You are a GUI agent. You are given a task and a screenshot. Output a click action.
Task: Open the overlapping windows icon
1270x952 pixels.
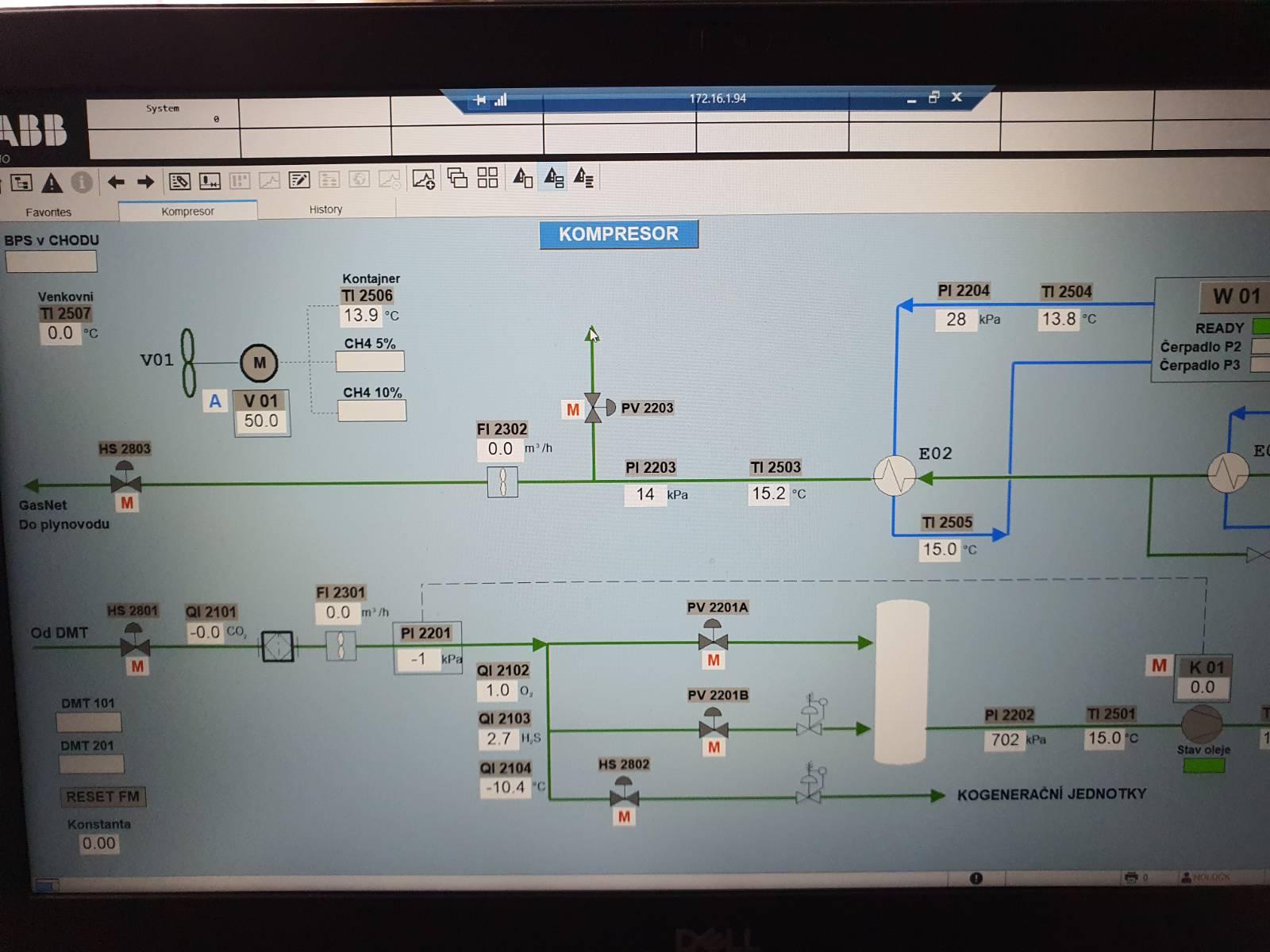click(456, 178)
